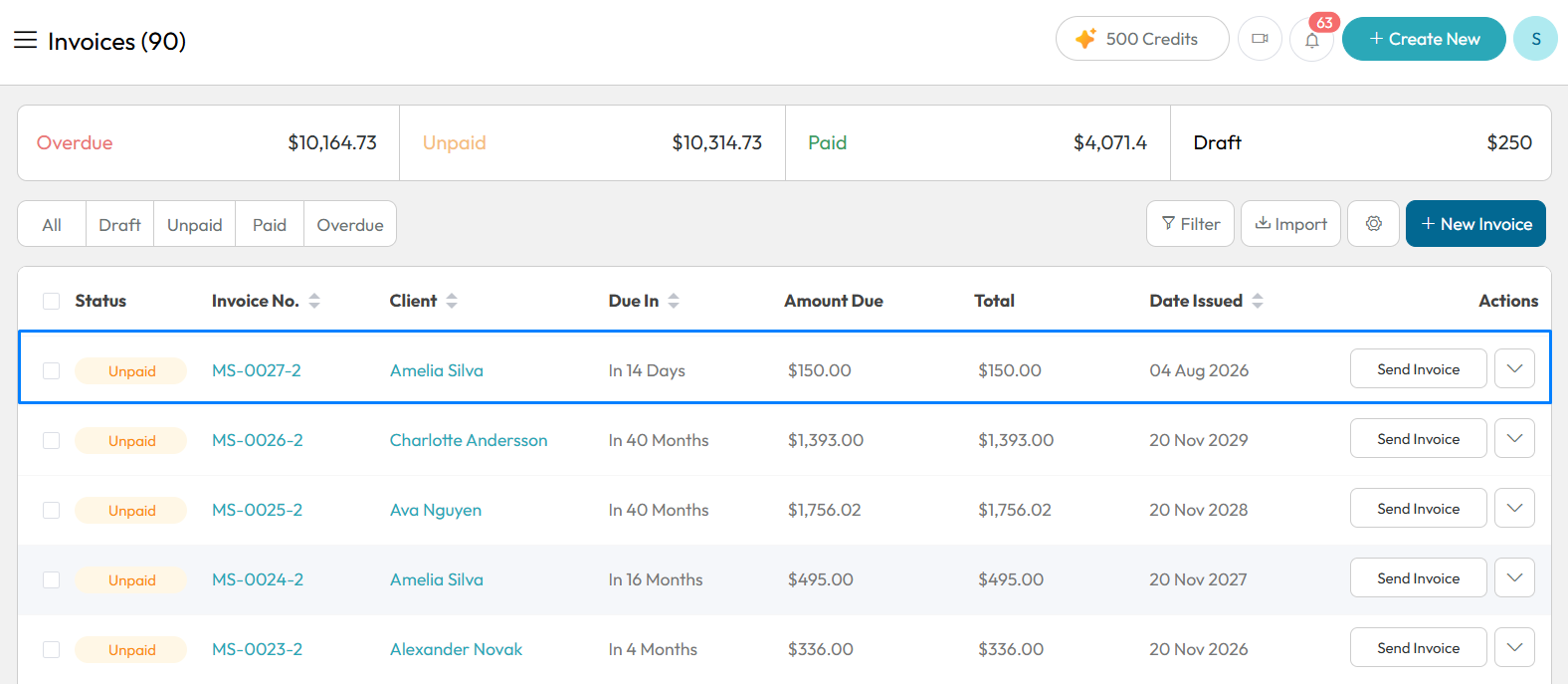Open the Filter options
This screenshot has height=684, width=1568.
tap(1190, 223)
